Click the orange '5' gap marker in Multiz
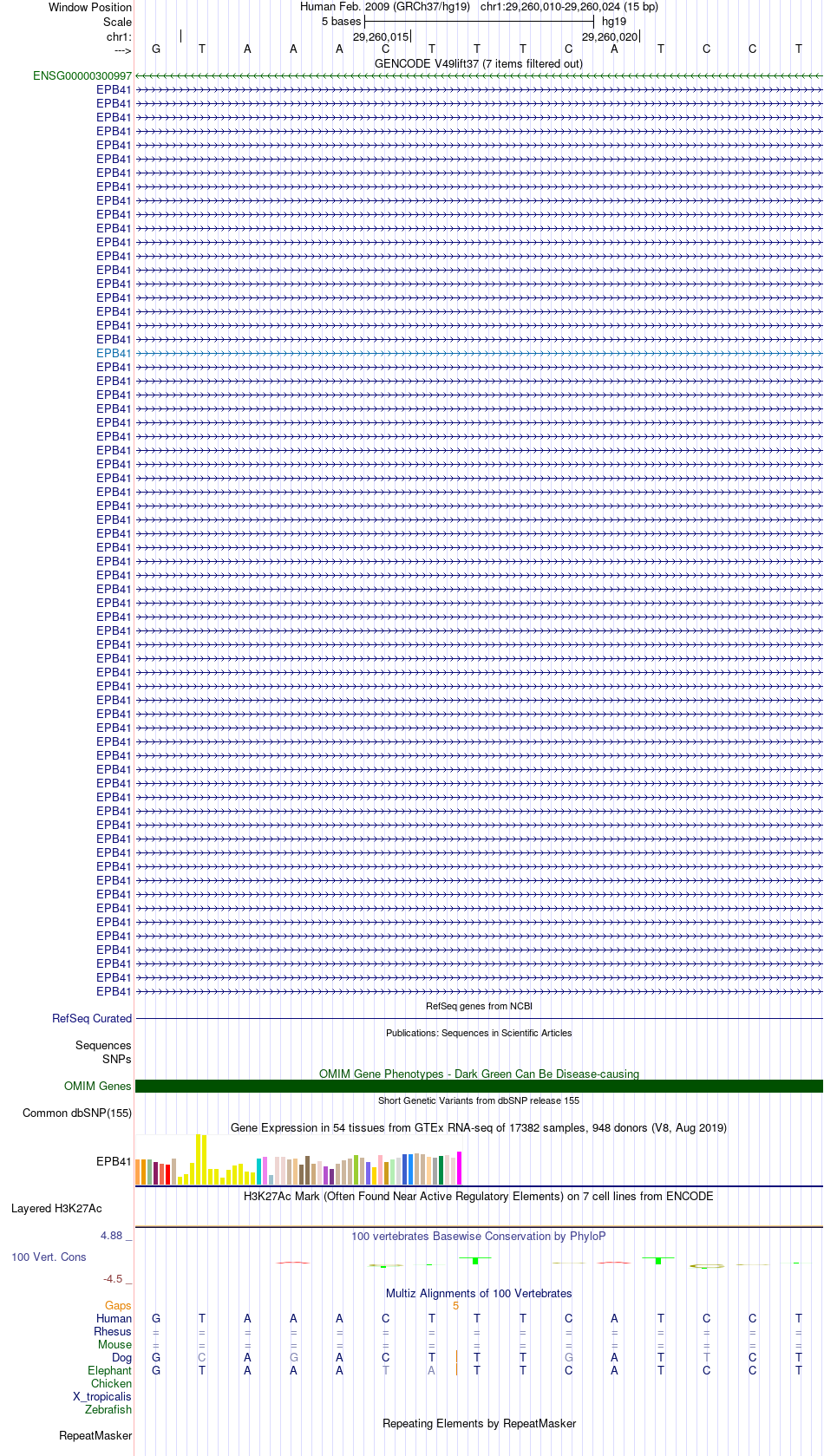The image size is (824, 1456). point(455,1306)
